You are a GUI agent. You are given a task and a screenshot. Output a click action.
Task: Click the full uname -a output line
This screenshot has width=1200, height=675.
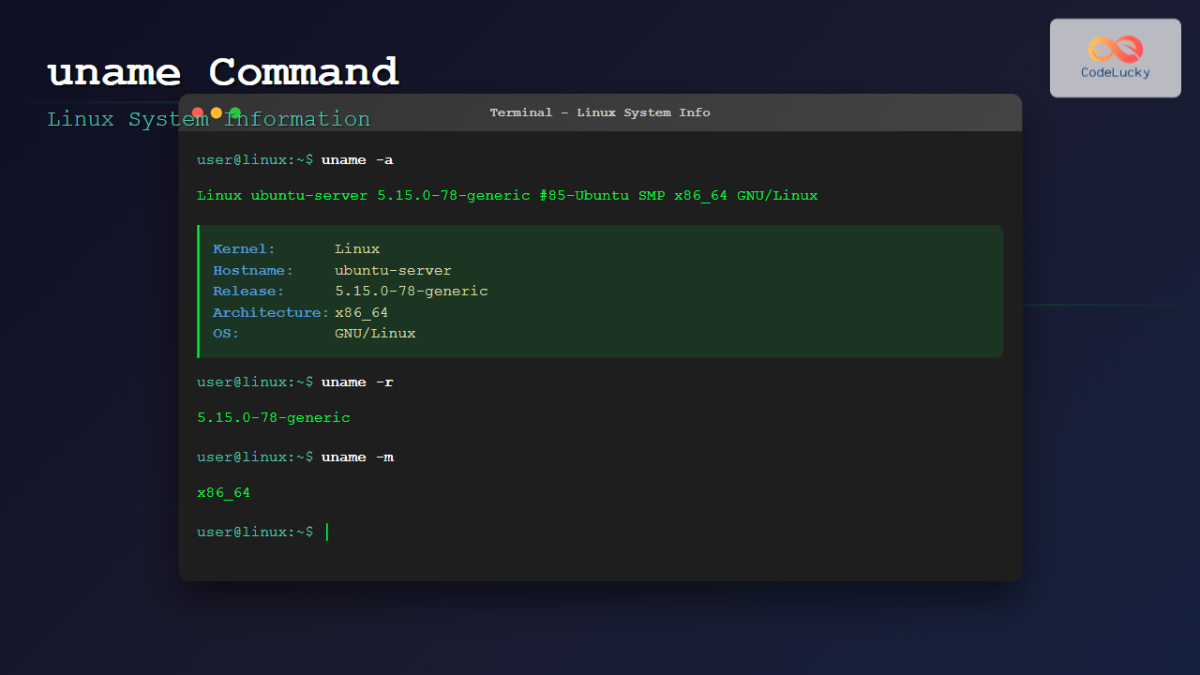pyautogui.click(x=506, y=195)
